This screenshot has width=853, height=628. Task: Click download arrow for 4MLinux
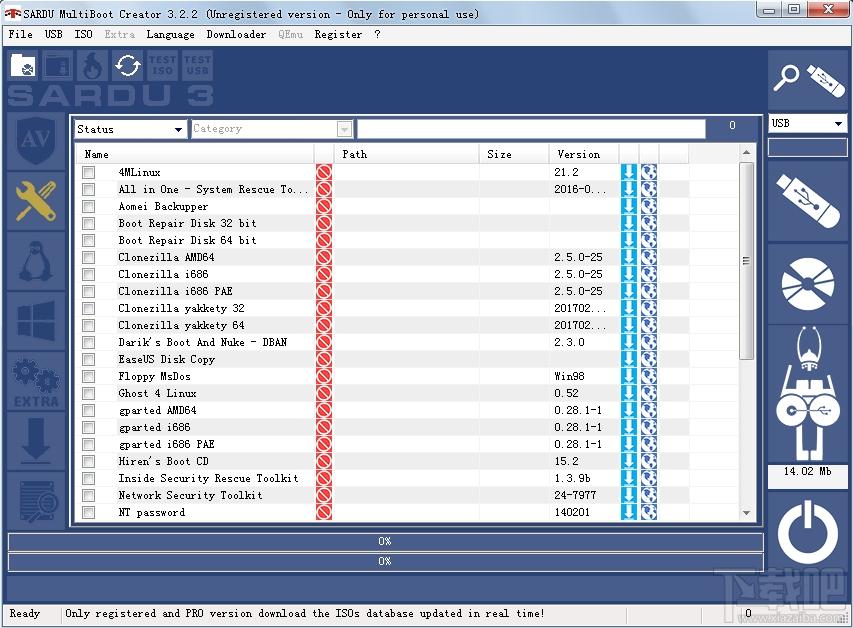coord(628,172)
